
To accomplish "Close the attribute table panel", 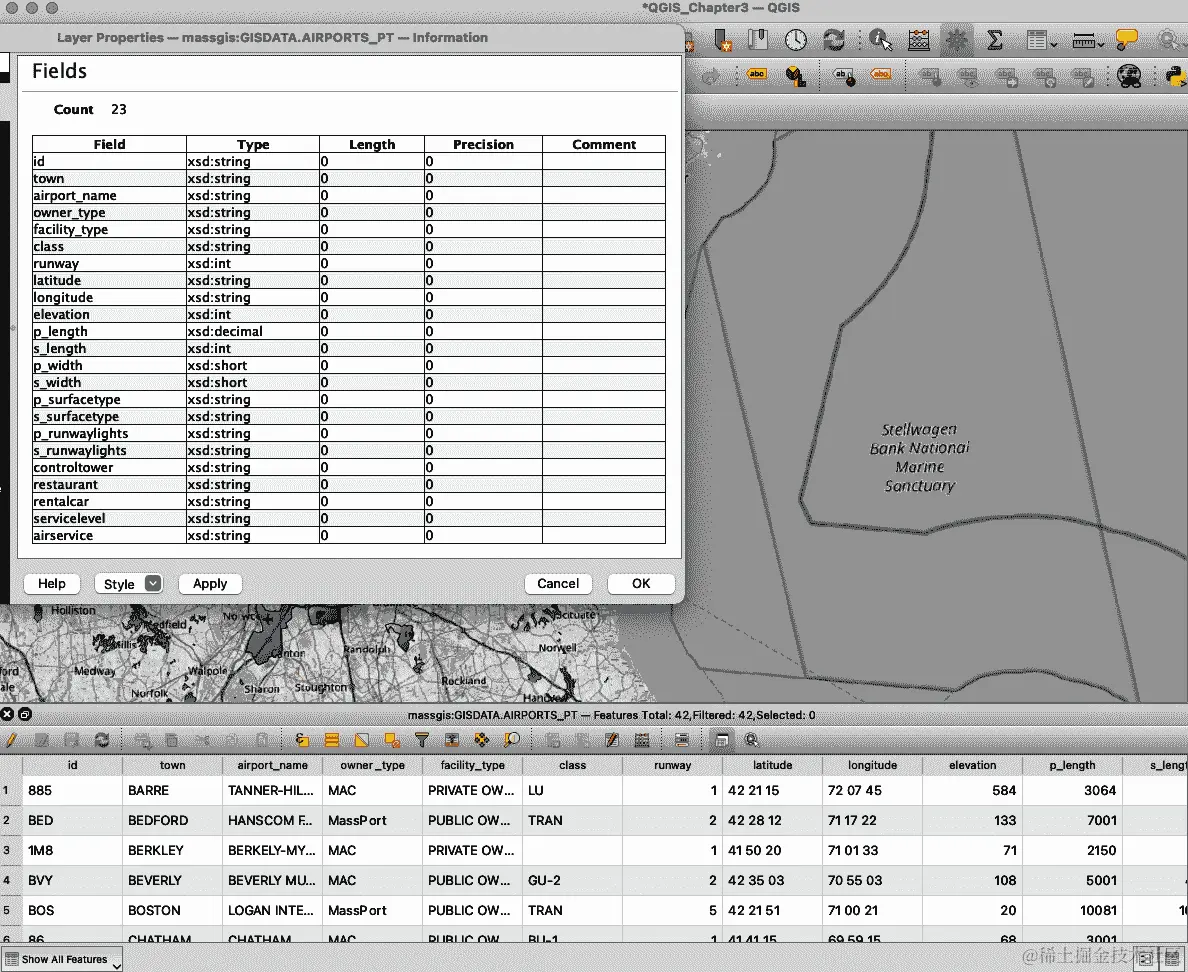I will (x=8, y=714).
